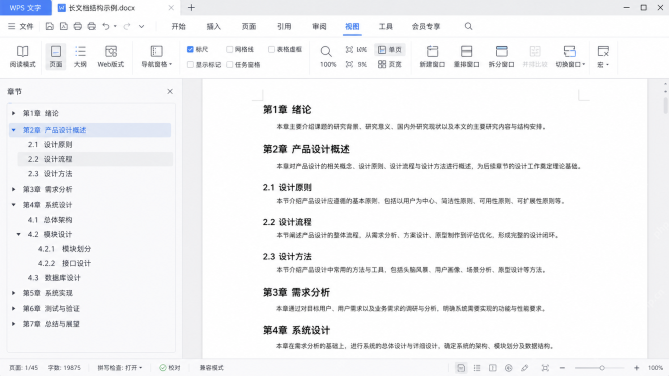The height and width of the screenshot is (376, 669).
Task: Open spell check (拼写检查) dropdown
Action: tap(120, 367)
